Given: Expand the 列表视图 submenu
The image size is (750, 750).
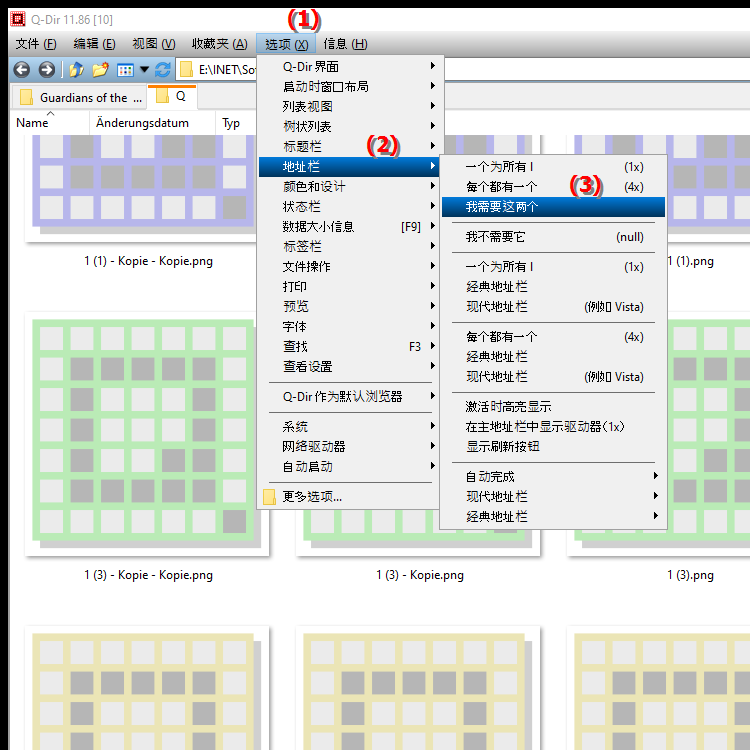Looking at the screenshot, I should [x=349, y=107].
